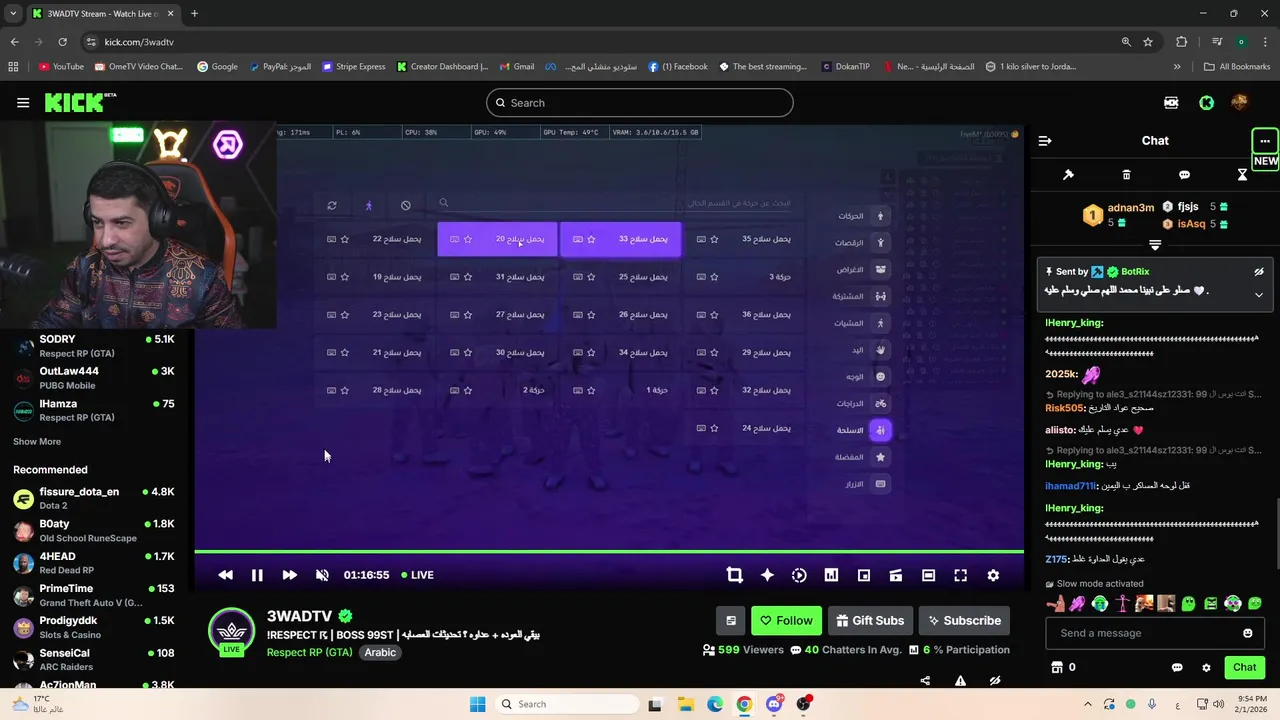Click the user avatar in Kick top-right
This screenshot has width=1280, height=720.
[x=1240, y=102]
